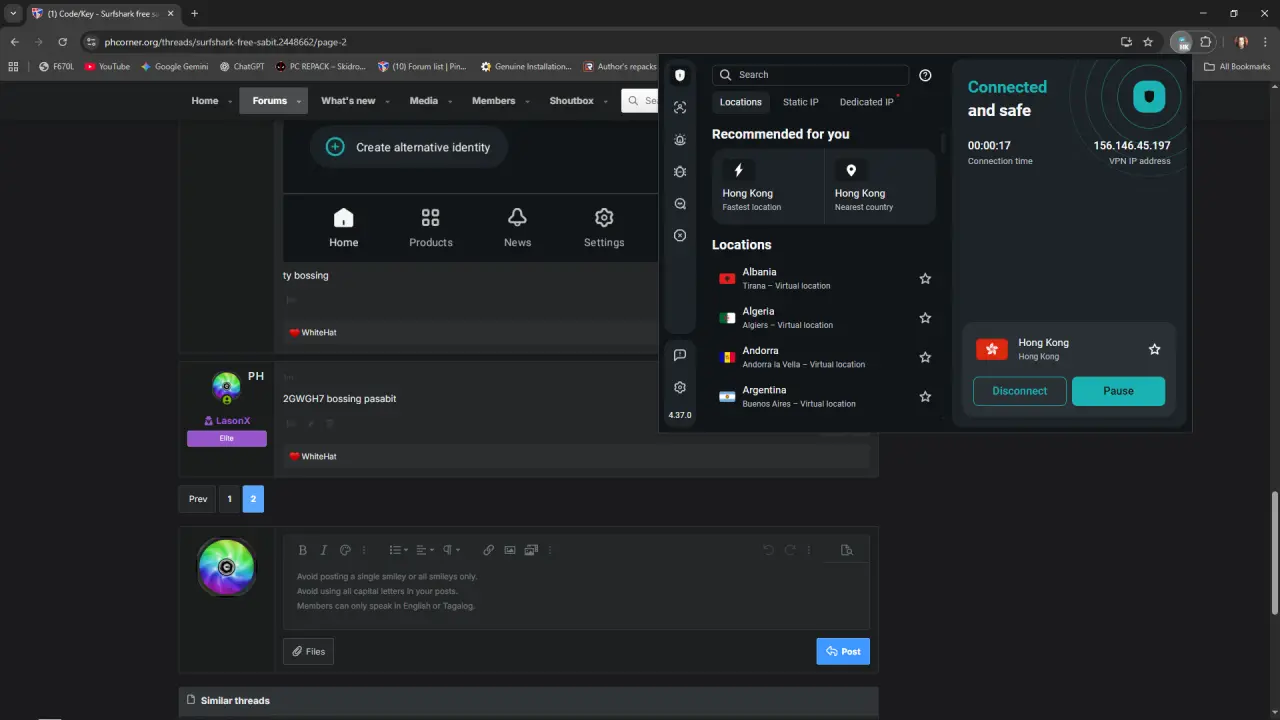The image size is (1280, 720).
Task: Disconnect from the VPN
Action: (x=1020, y=391)
